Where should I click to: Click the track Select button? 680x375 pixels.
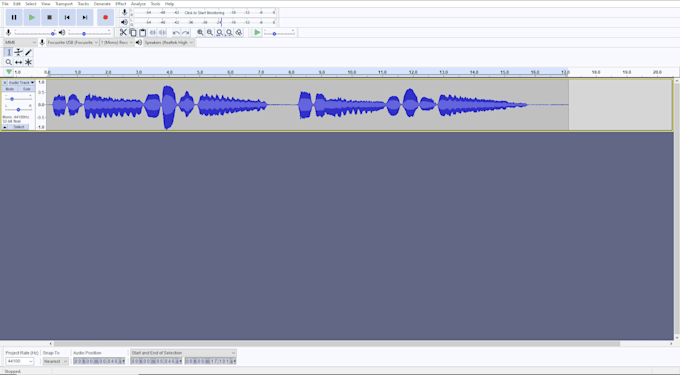pyautogui.click(x=19, y=127)
